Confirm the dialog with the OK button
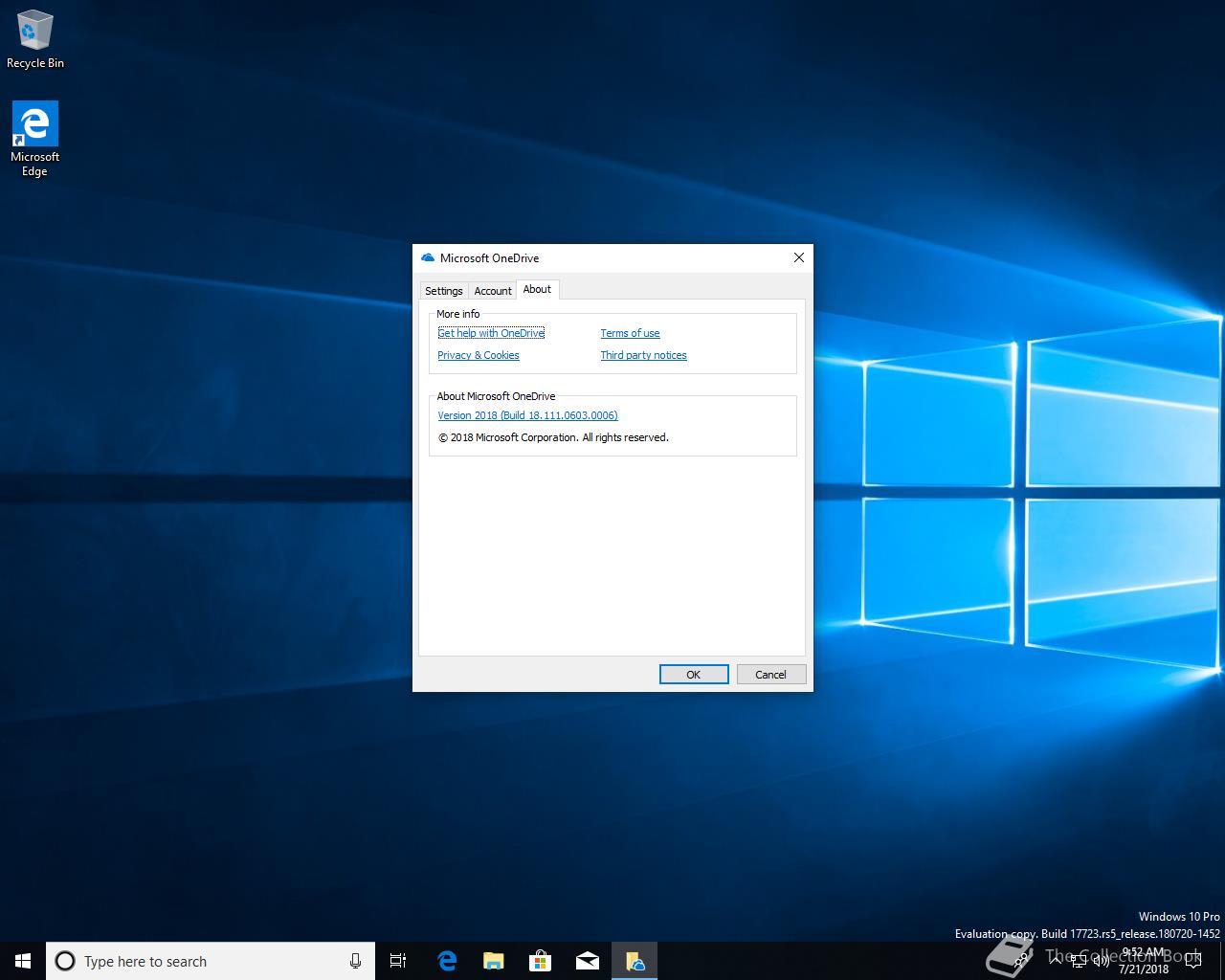This screenshot has width=1225, height=980. click(694, 675)
